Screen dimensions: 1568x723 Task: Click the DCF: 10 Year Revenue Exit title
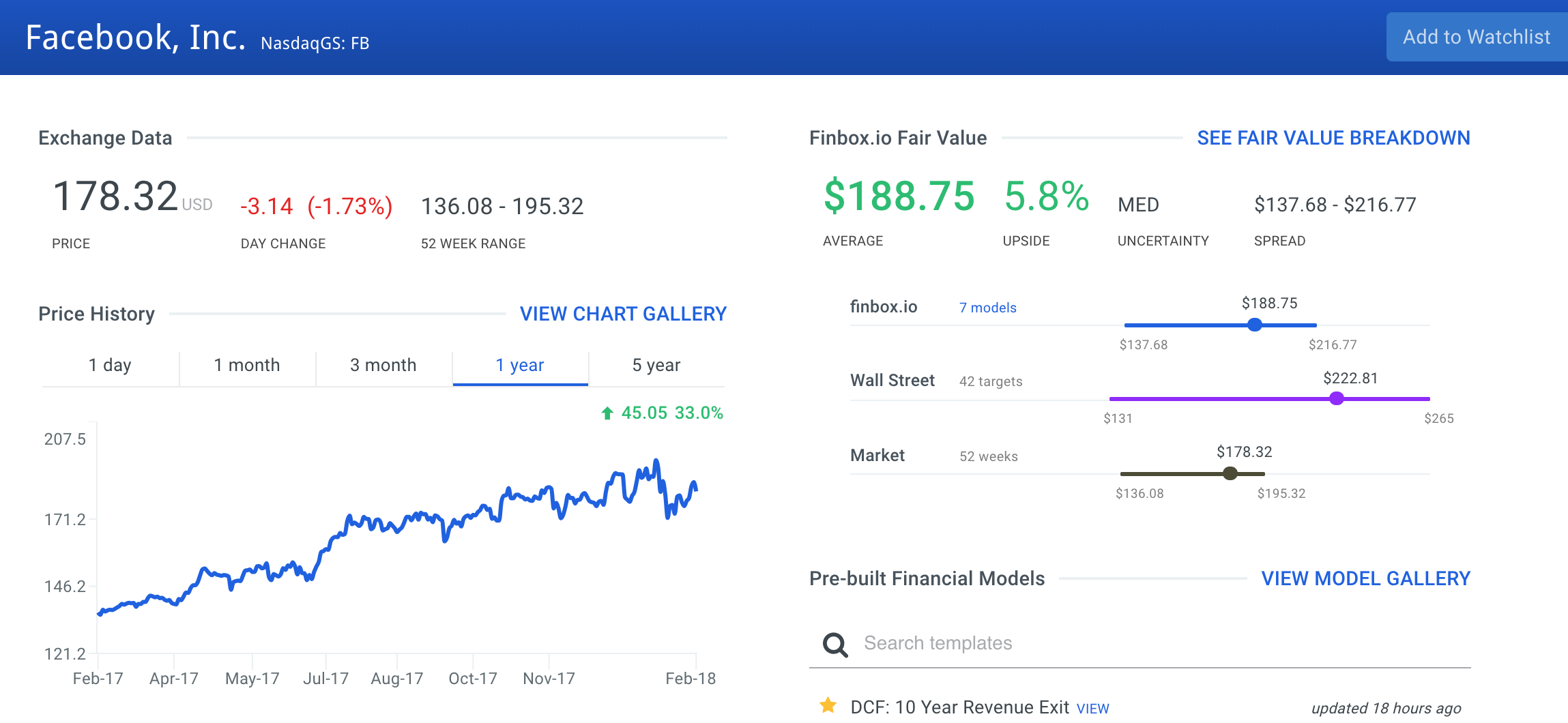click(x=959, y=707)
